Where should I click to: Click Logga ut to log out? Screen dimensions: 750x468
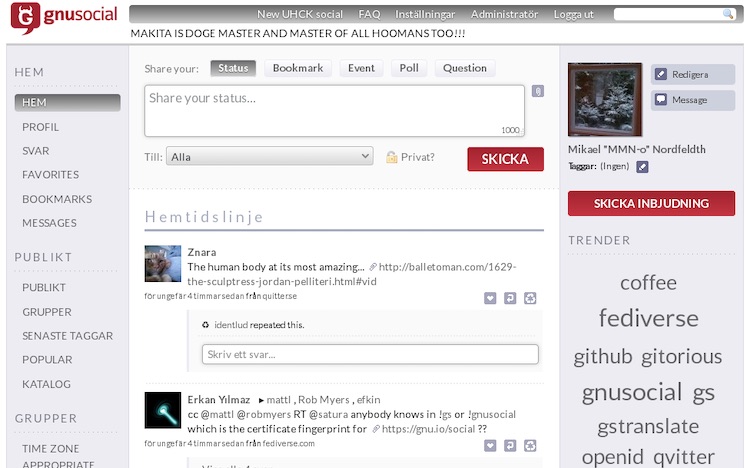(x=574, y=14)
